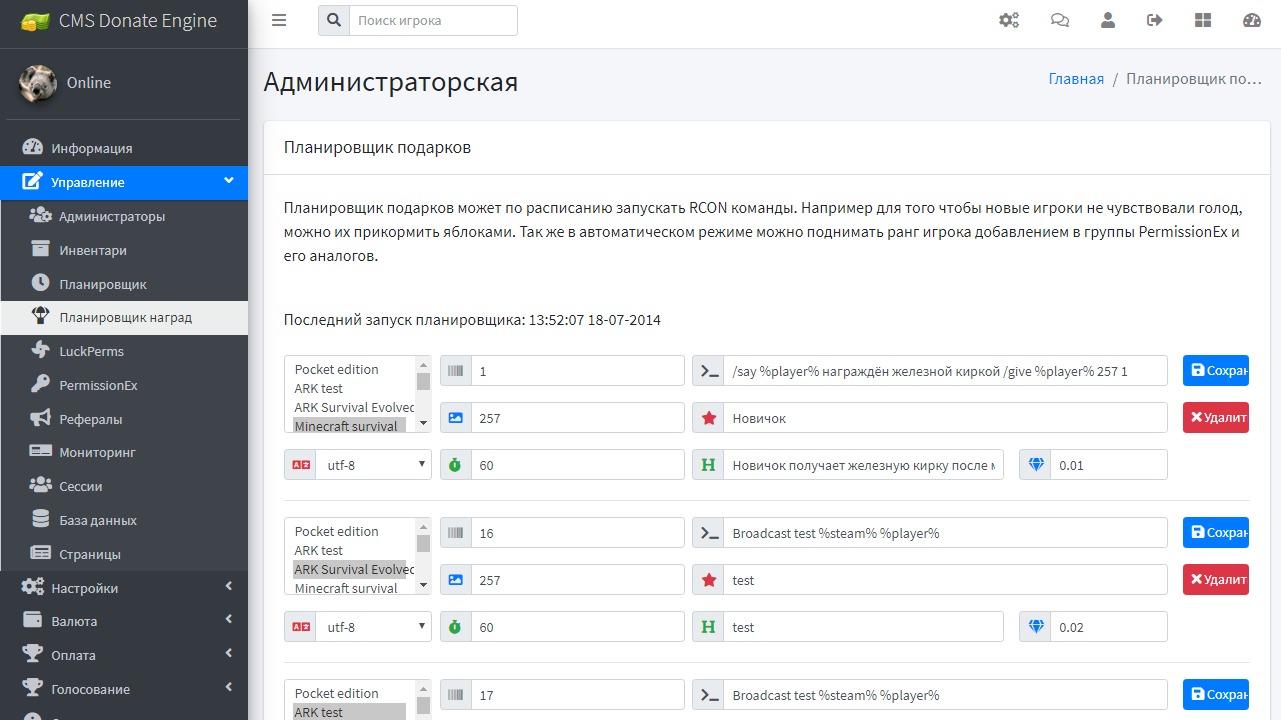The image size is (1281, 720).
Task: Open chat messages icon in top bar
Action: click(1059, 20)
